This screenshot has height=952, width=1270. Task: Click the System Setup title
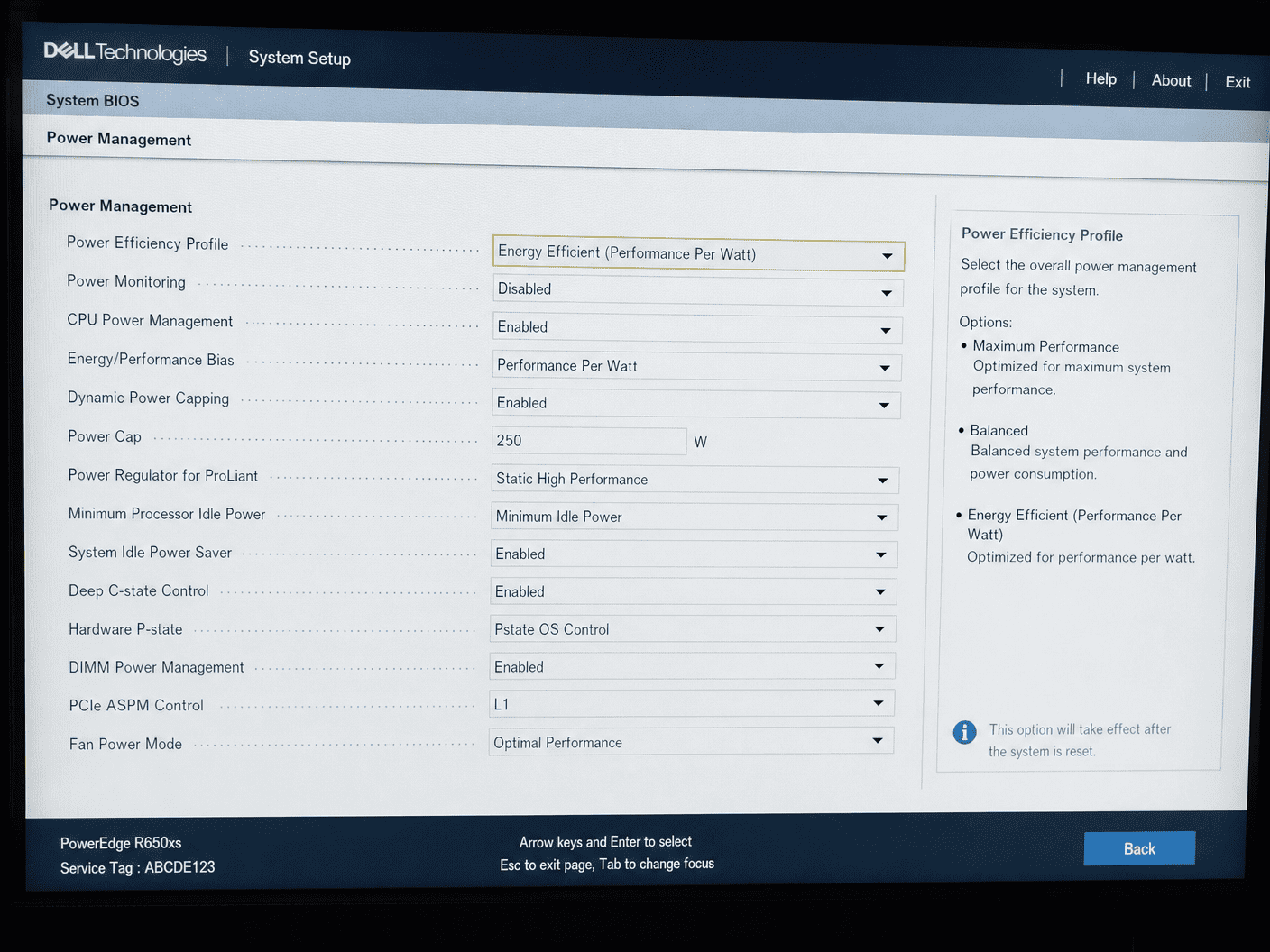299,58
